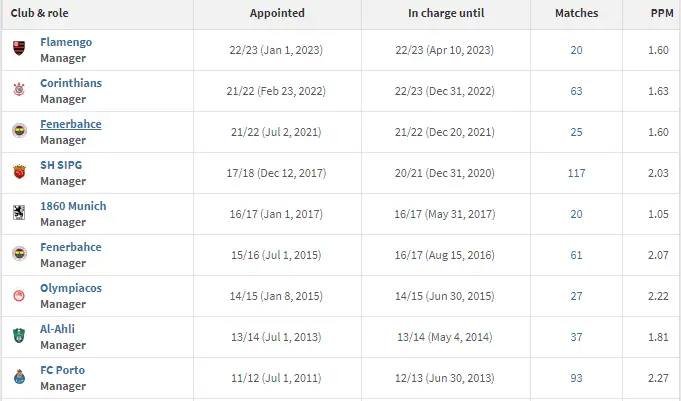
Task: Open the 117 matches link for SH SIPG
Action: click(x=576, y=173)
